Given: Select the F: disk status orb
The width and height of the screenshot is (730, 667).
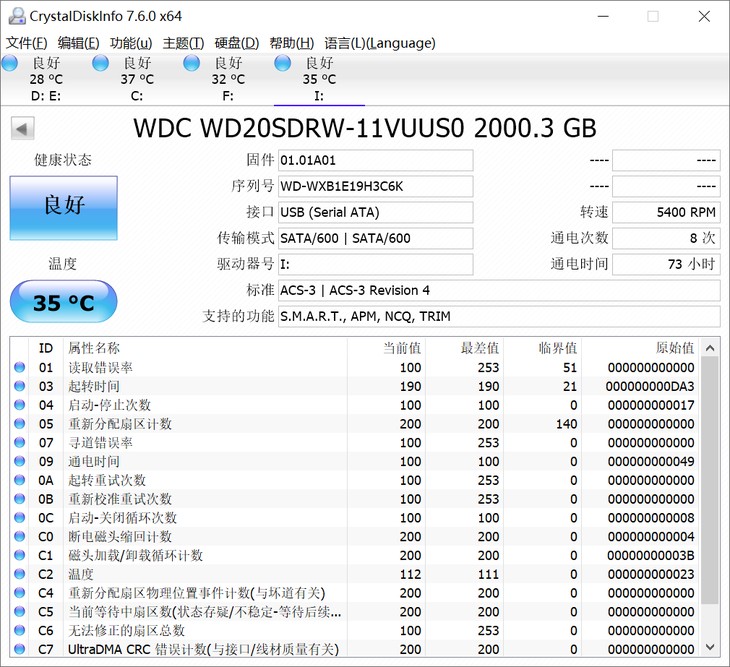Looking at the screenshot, I should (x=191, y=63).
